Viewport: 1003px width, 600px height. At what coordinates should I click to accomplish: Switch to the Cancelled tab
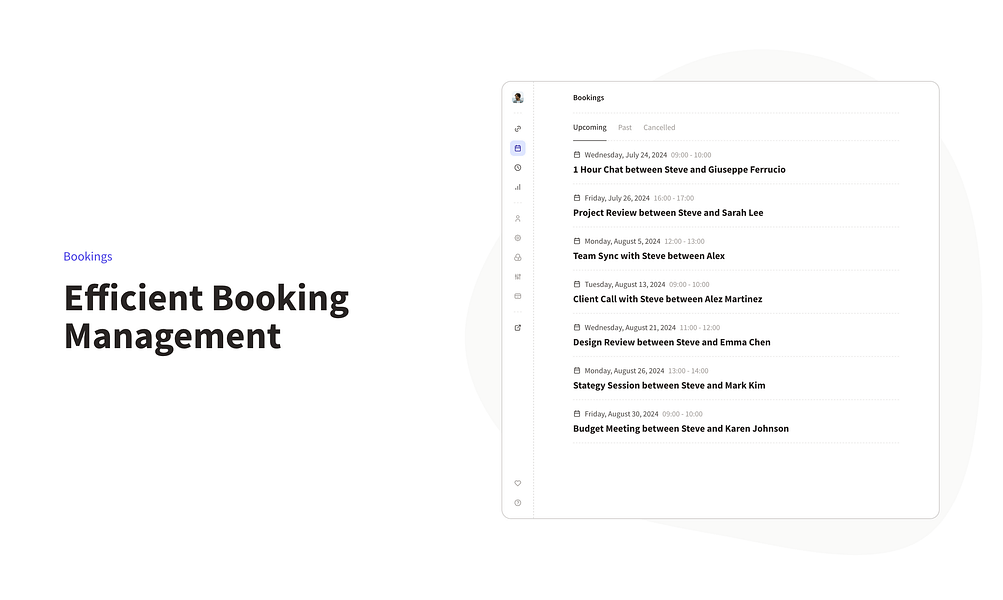pyautogui.click(x=659, y=127)
